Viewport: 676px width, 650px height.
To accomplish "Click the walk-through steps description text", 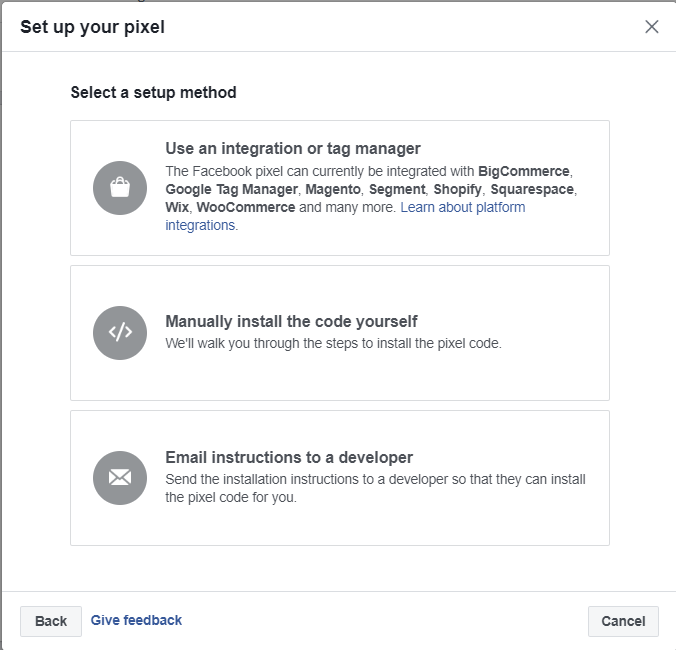I will 333,343.
